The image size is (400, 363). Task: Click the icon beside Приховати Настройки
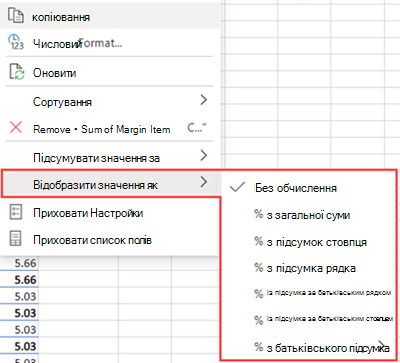tap(15, 212)
